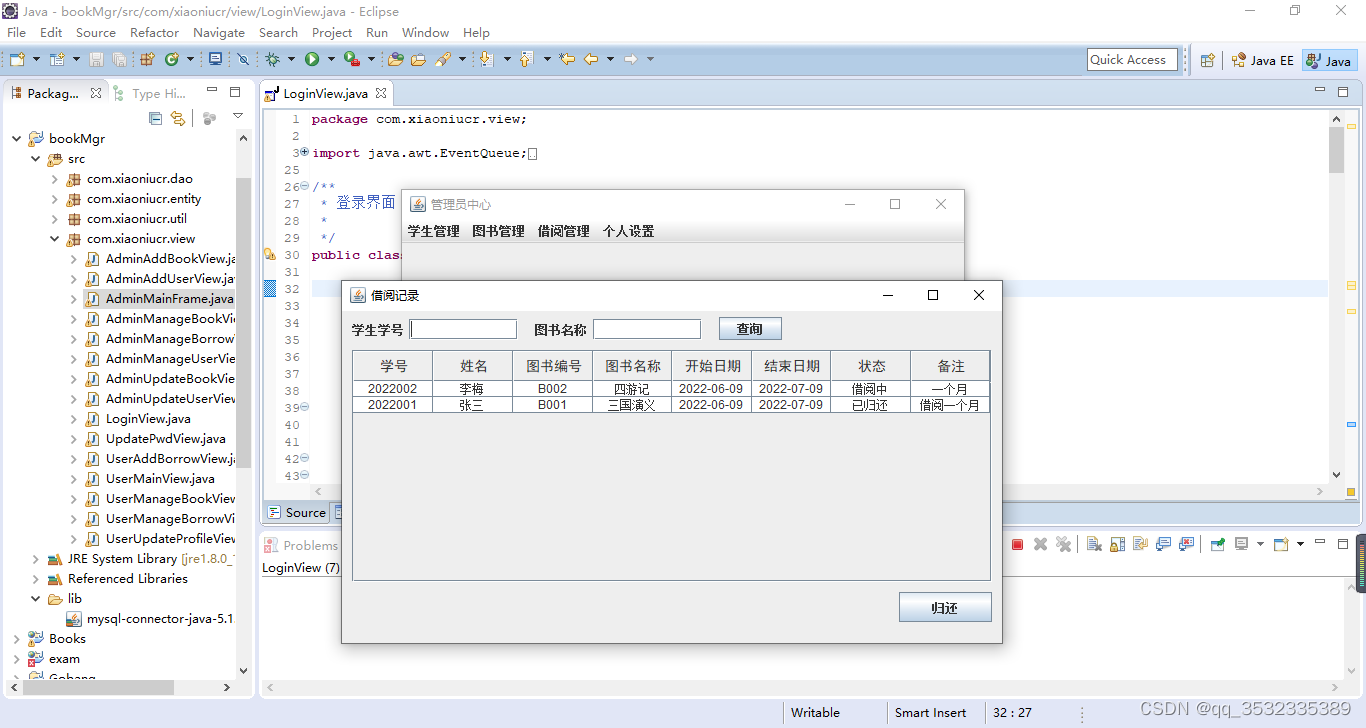This screenshot has width=1366, height=728.
Task: Click the Open Type icon in toolbar
Action: coord(396,60)
